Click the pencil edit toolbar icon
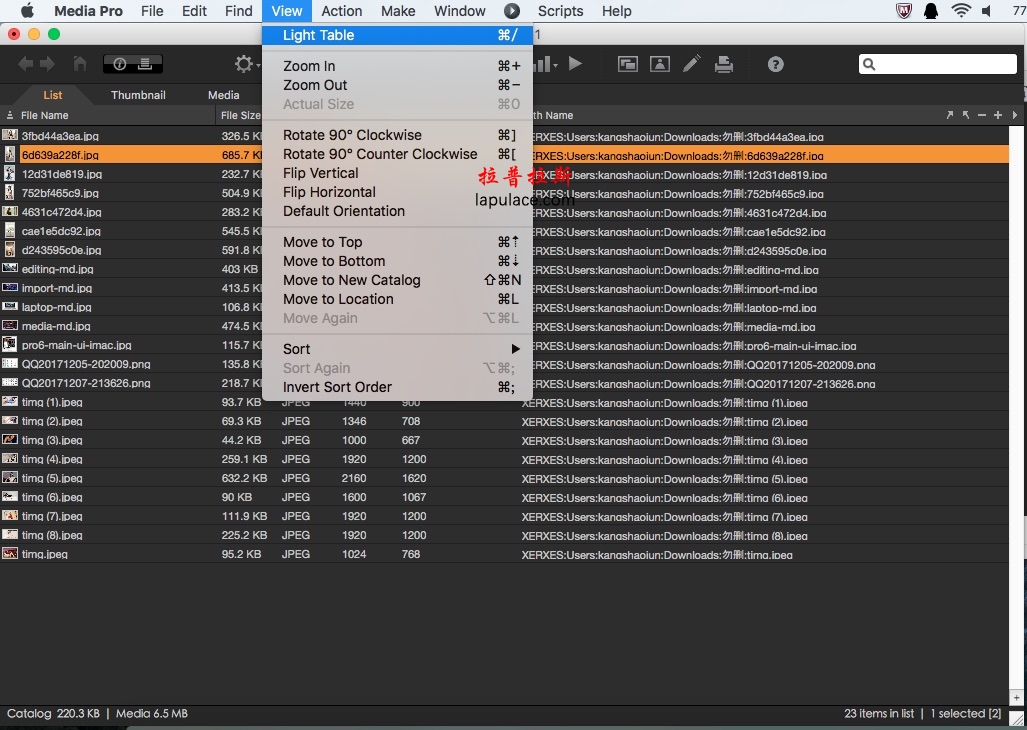This screenshot has width=1027, height=730. tap(692, 64)
